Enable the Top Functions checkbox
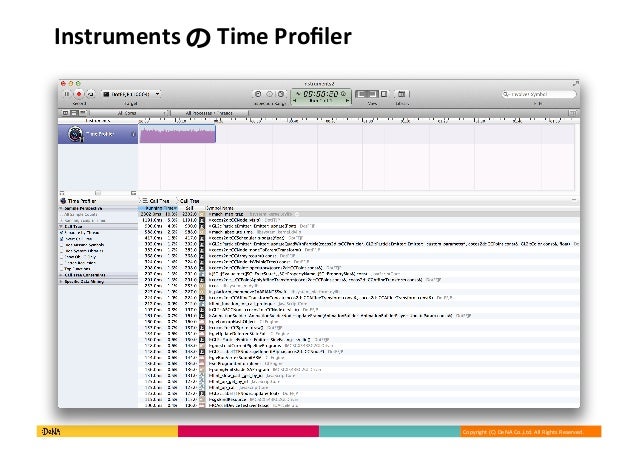Image resolution: width=638 pixels, height=451 pixels. coord(62,269)
